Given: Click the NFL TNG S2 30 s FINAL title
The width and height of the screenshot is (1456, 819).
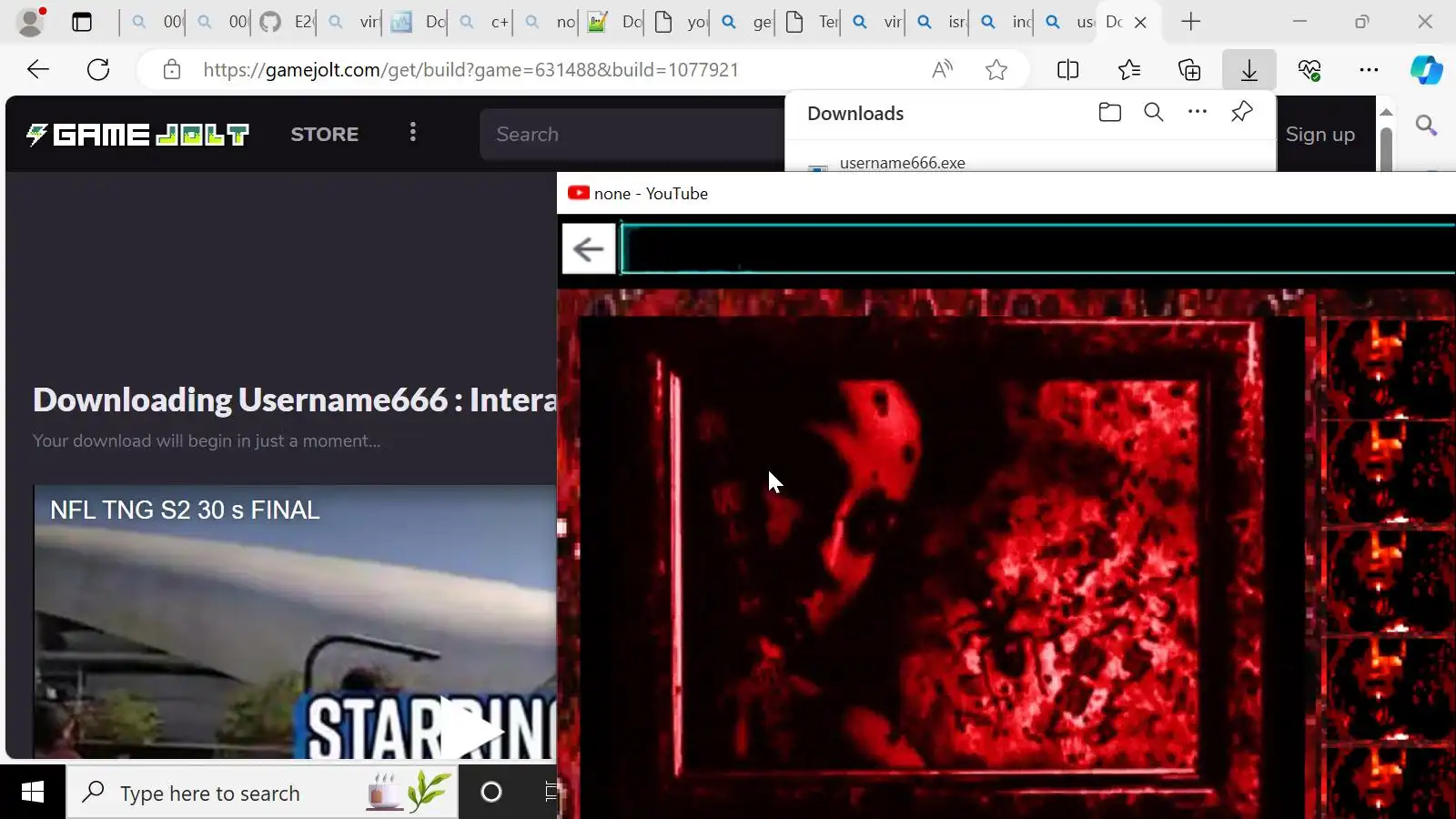Looking at the screenshot, I should 185,511.
